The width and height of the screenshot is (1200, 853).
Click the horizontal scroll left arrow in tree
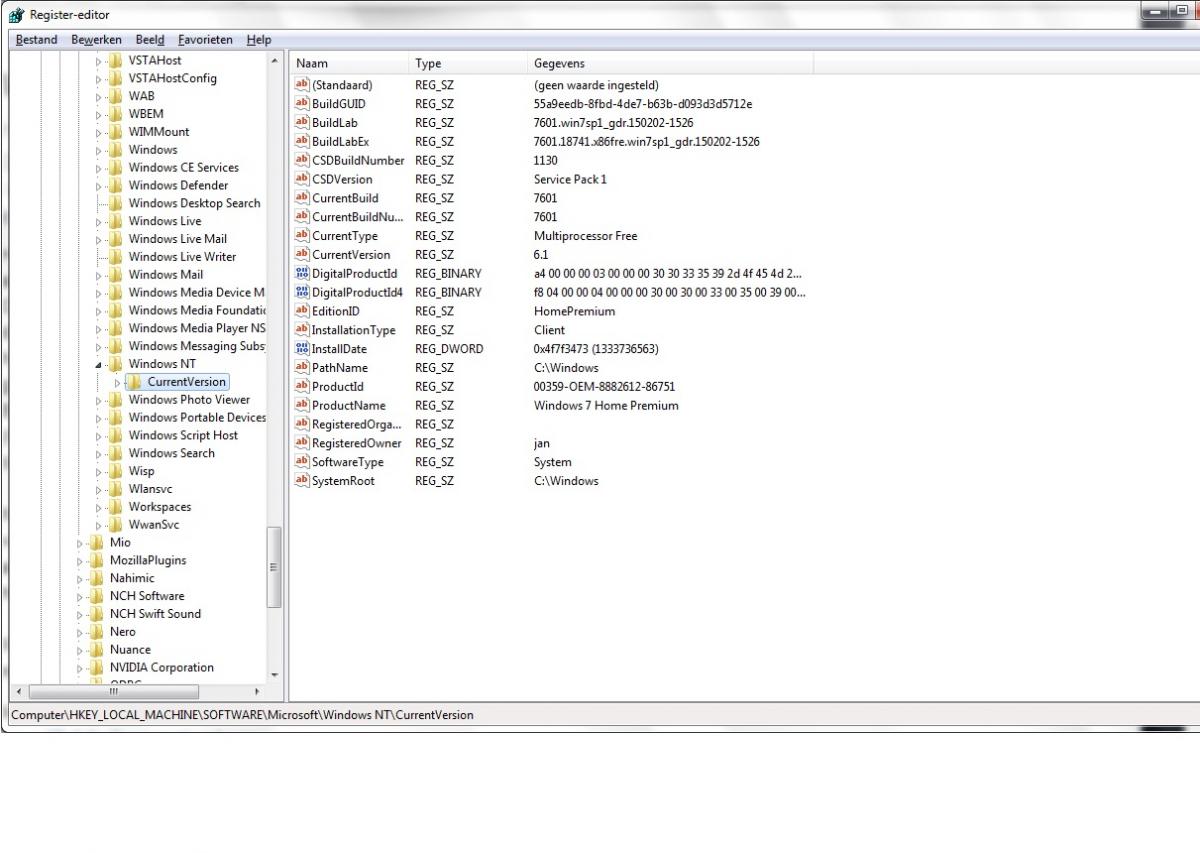(x=18, y=691)
